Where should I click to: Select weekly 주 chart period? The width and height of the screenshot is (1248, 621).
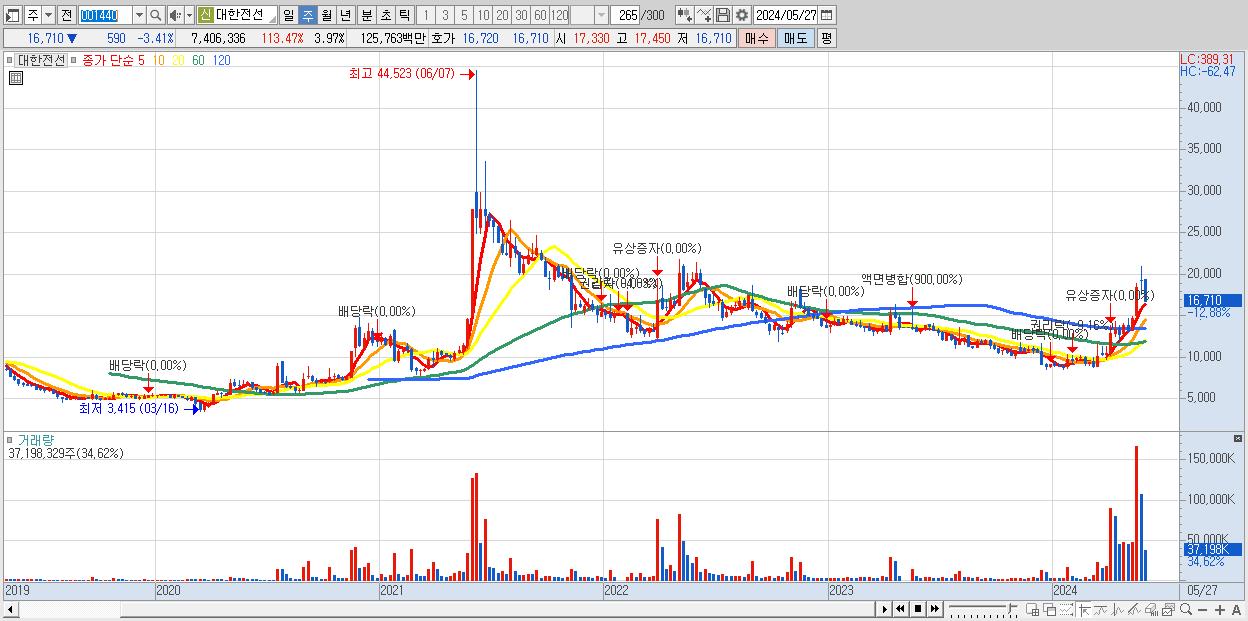coord(307,15)
